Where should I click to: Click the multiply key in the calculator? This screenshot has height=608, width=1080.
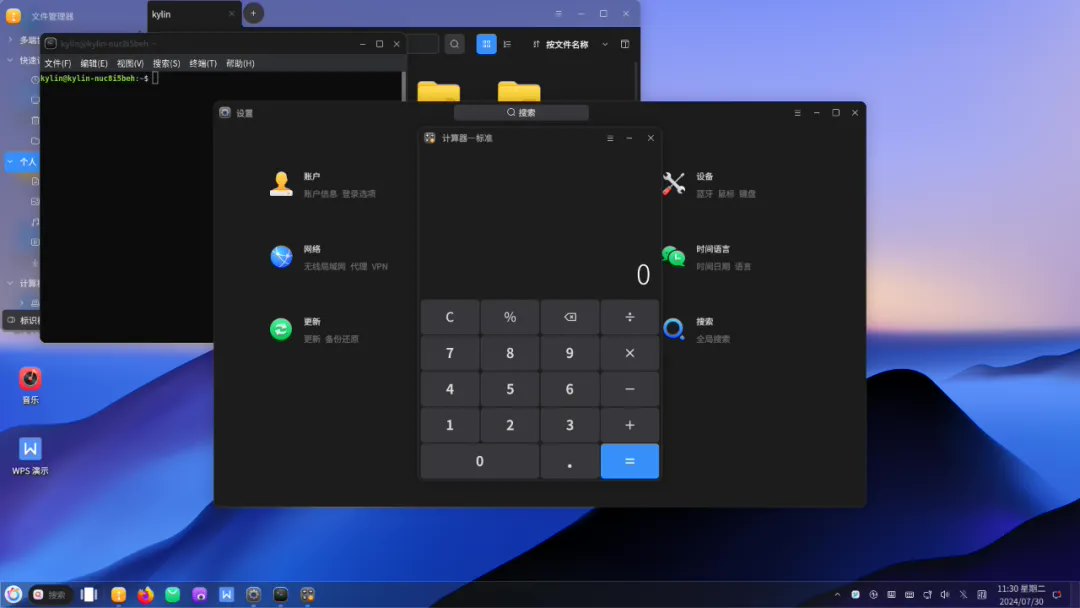630,353
